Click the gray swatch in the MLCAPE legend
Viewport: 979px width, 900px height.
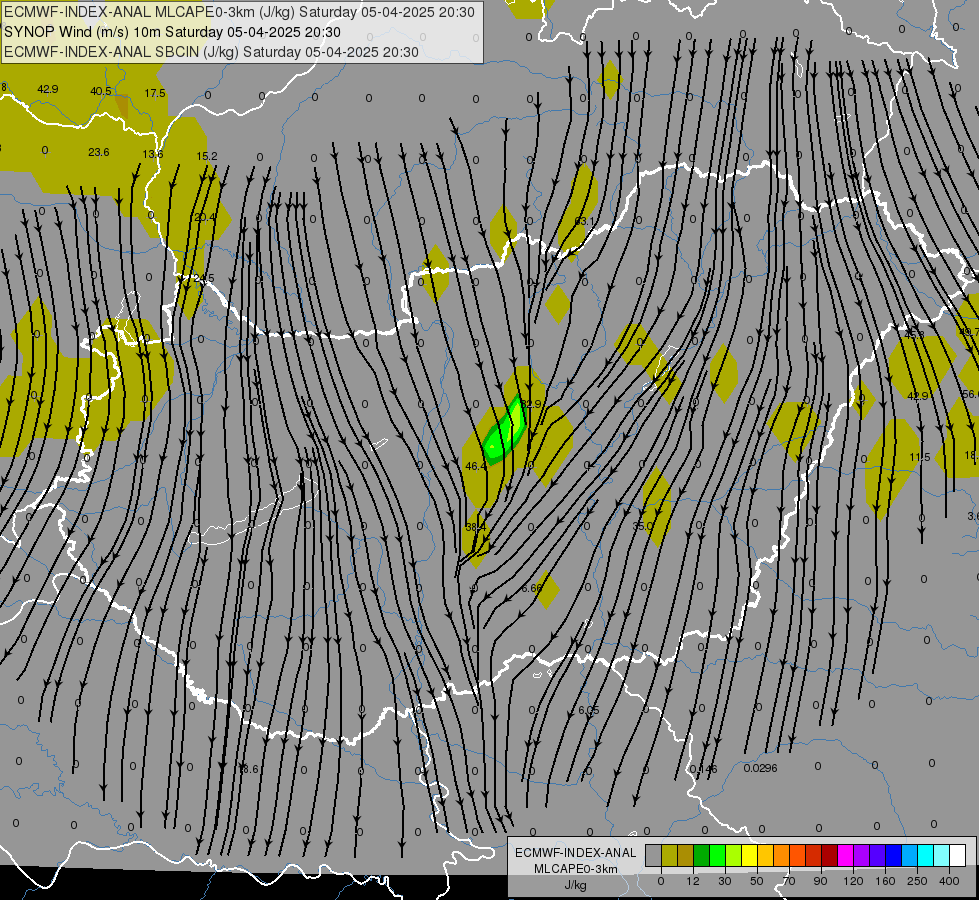[654, 855]
